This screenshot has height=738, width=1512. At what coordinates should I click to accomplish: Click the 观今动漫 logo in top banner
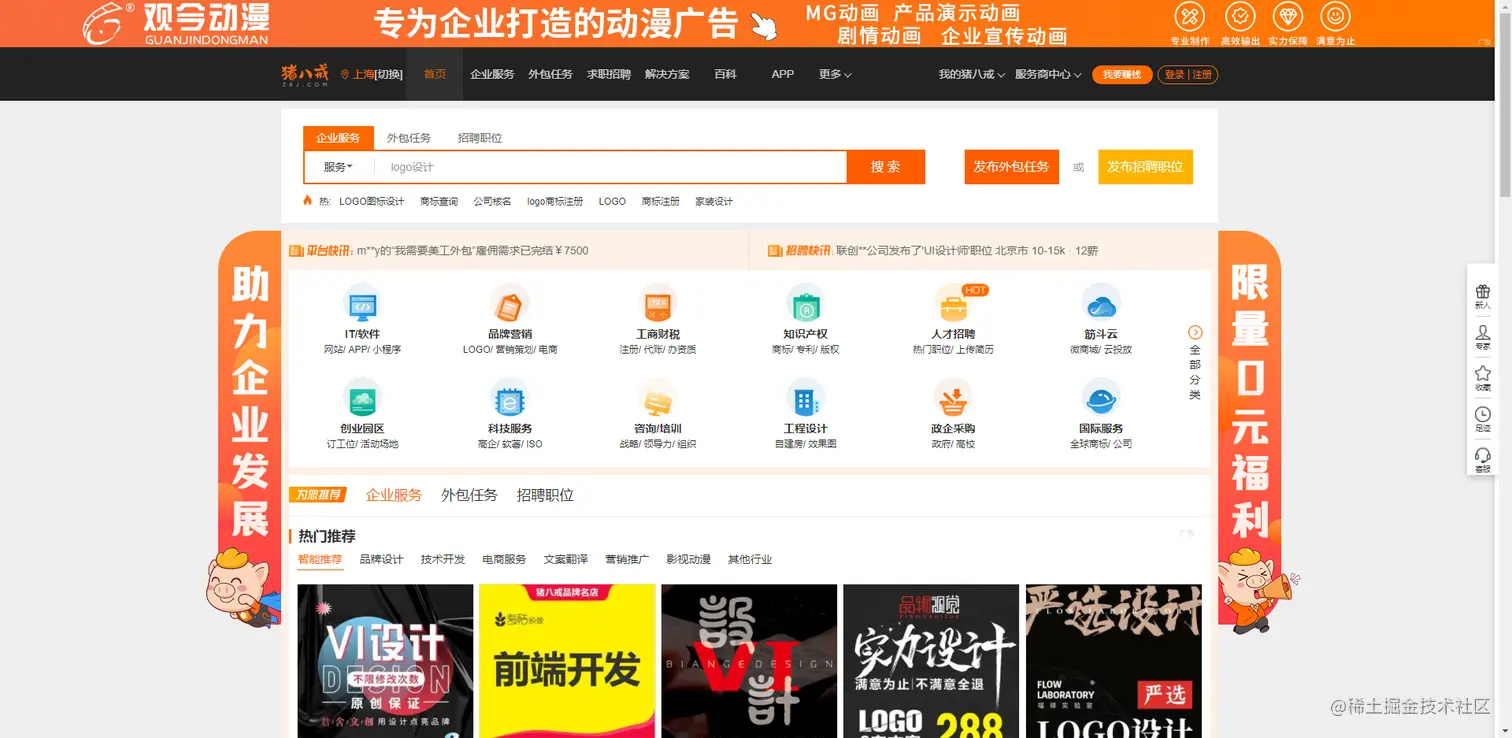[x=176, y=23]
